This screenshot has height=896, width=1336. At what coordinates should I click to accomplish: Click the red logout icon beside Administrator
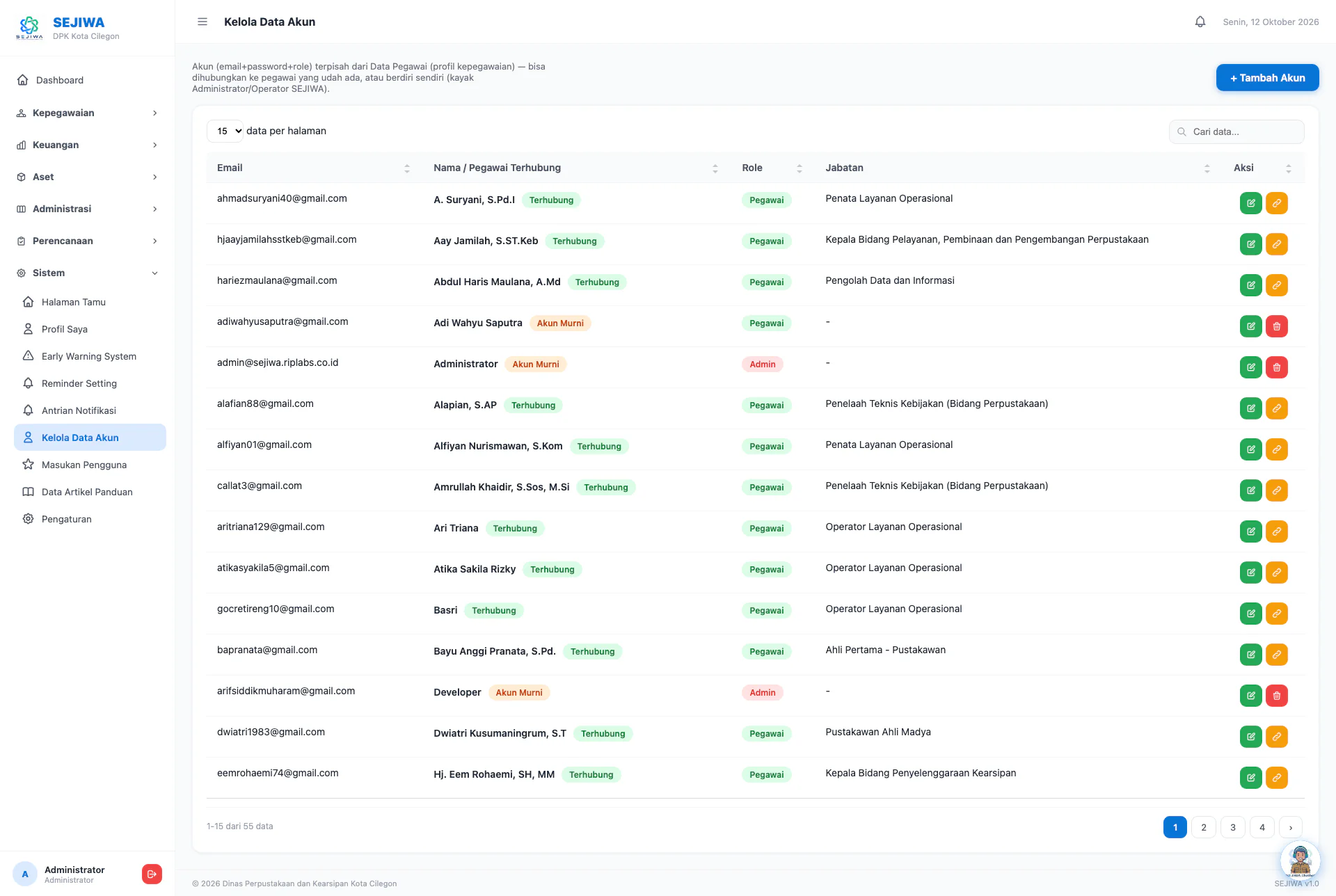pyautogui.click(x=152, y=874)
